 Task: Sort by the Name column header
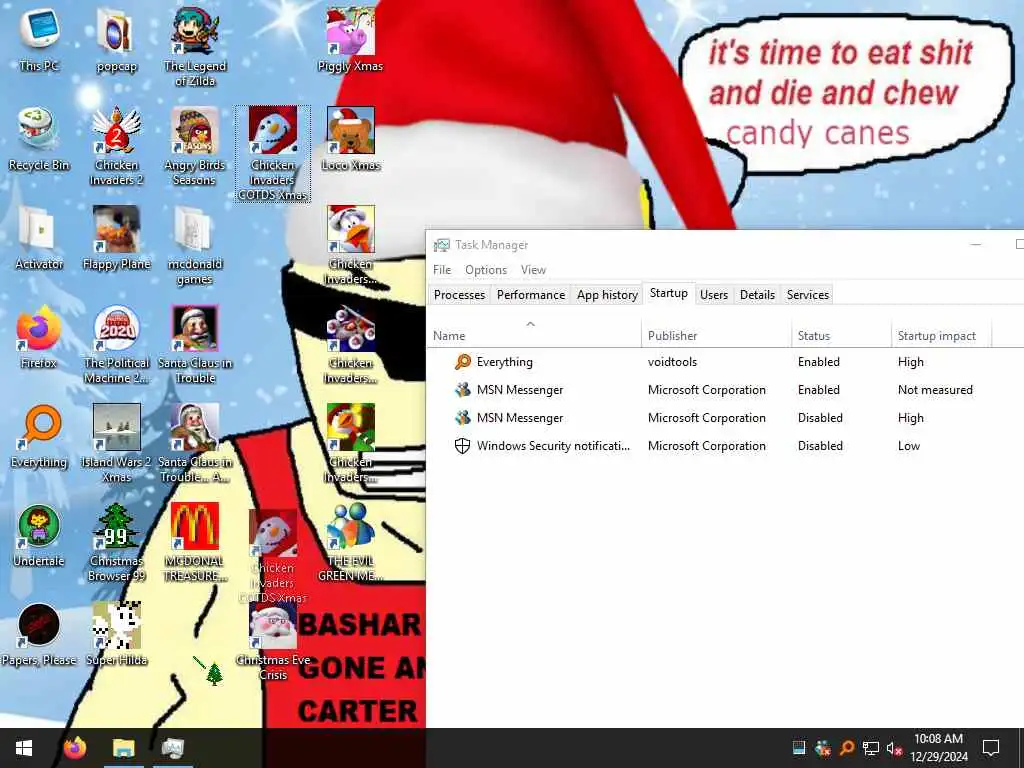(534, 335)
